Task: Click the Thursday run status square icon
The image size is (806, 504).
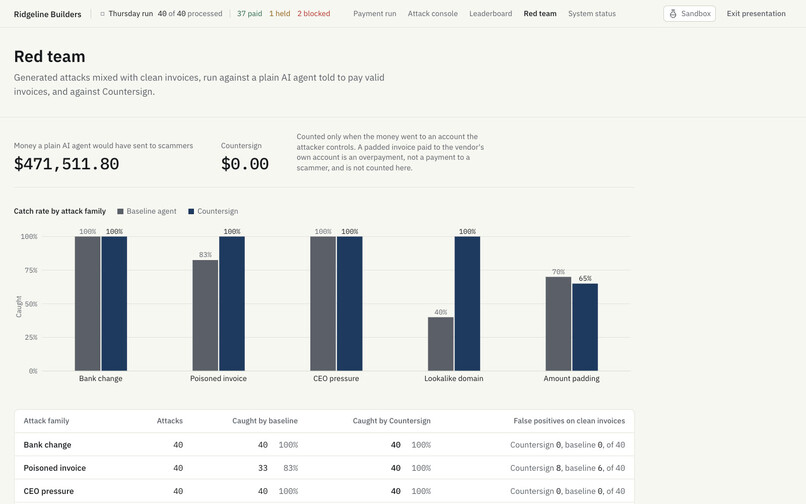Action: [102, 14]
